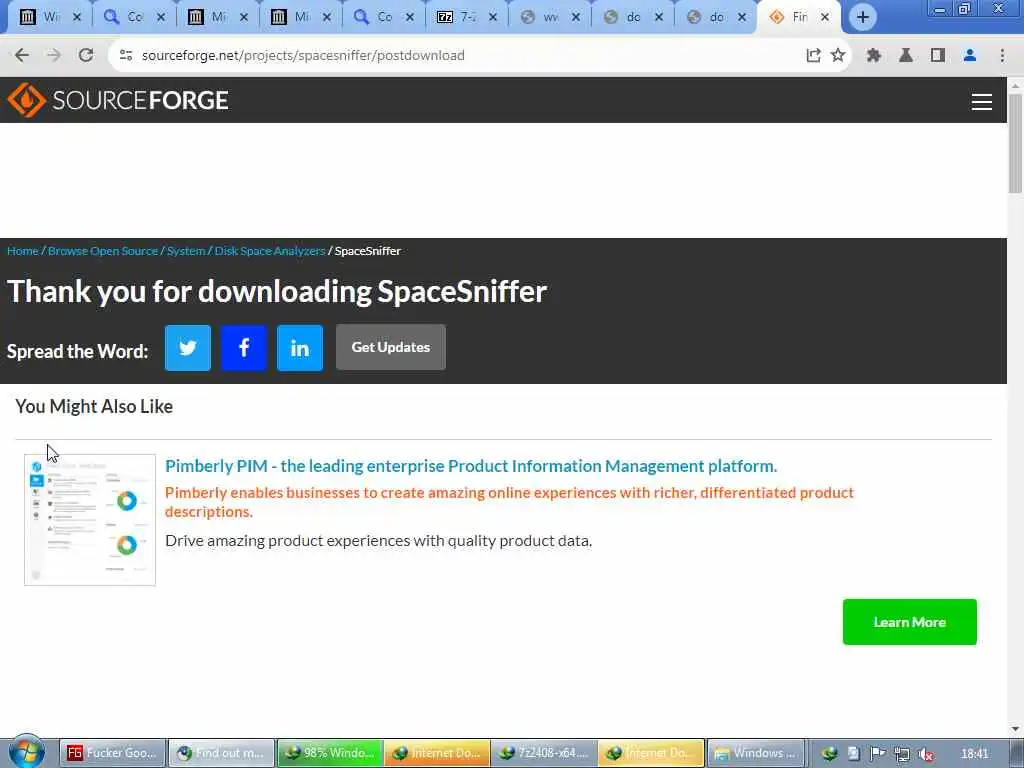
Task: Open the System breadcrumb link
Action: pos(186,251)
